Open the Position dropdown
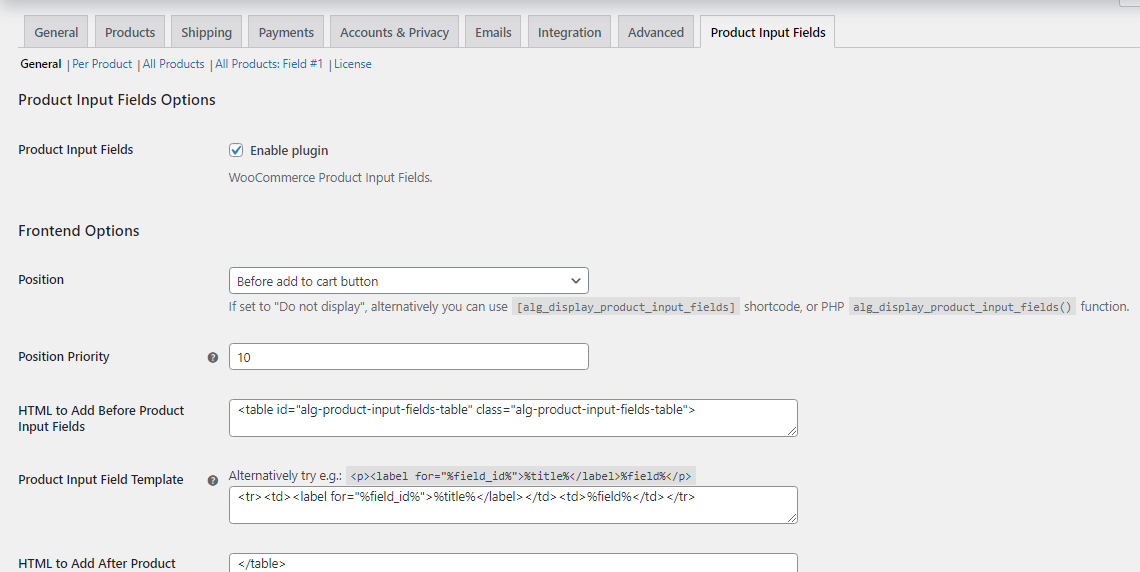 408,281
